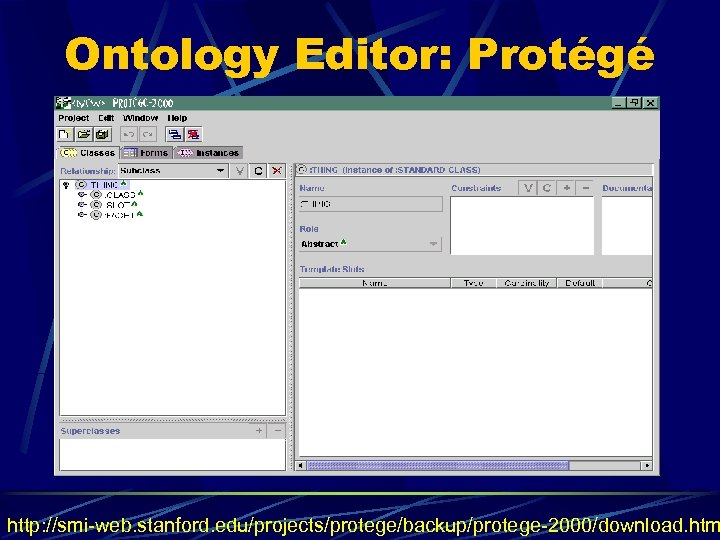Click the Constraints add plus button
The image size is (720, 540).
[567, 188]
